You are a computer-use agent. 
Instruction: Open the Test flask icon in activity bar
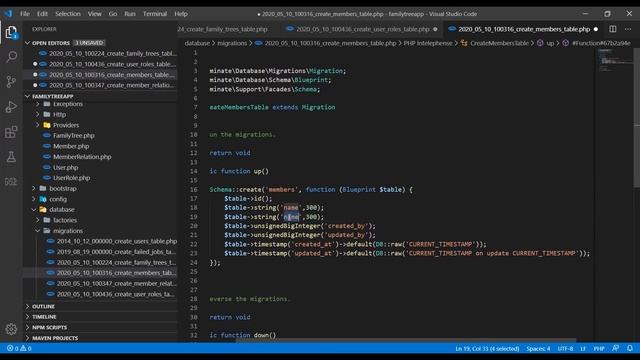pyautogui.click(x=11, y=157)
